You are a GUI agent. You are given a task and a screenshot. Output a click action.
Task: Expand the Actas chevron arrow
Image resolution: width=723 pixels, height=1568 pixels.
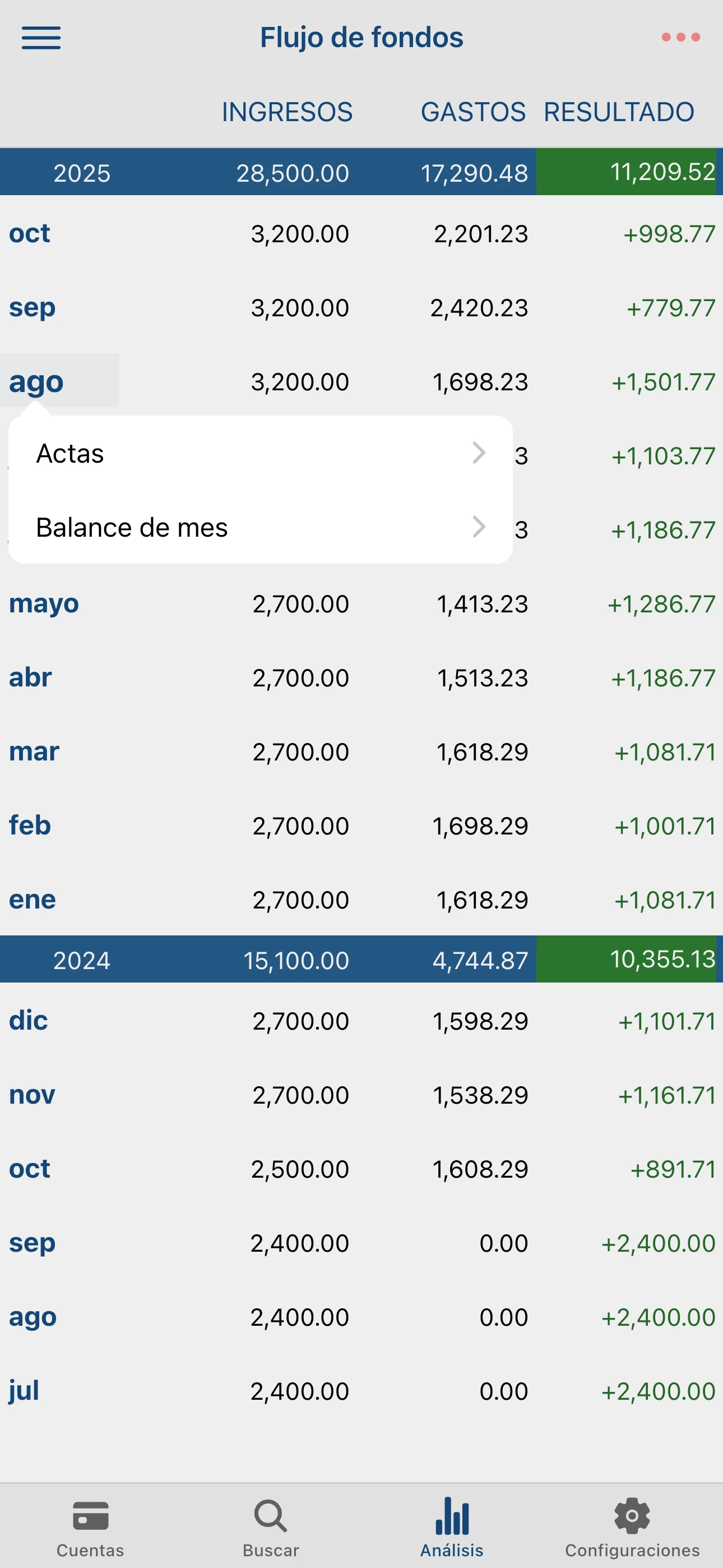479,453
